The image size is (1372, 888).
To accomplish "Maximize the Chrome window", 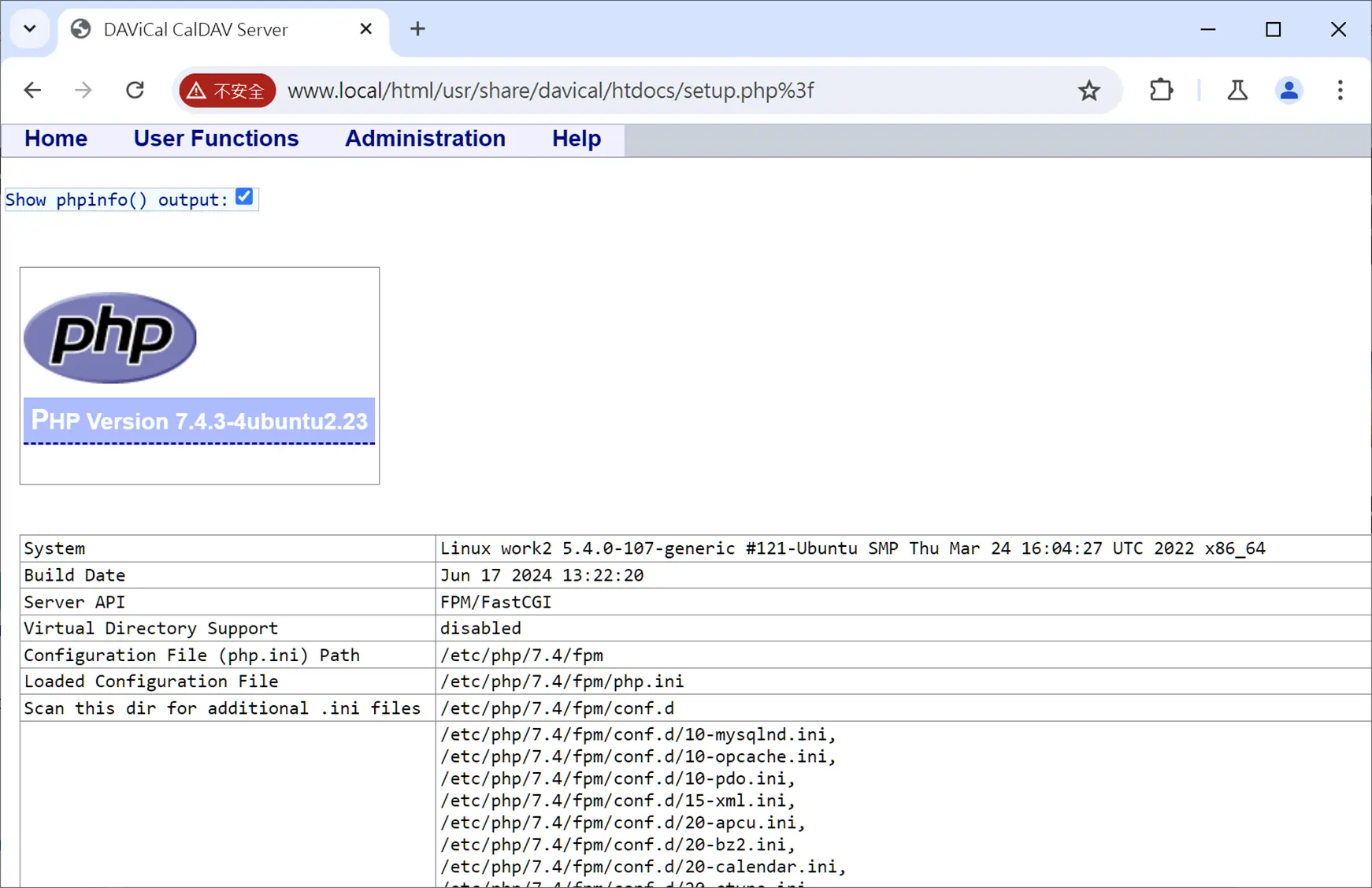I will pyautogui.click(x=1273, y=29).
